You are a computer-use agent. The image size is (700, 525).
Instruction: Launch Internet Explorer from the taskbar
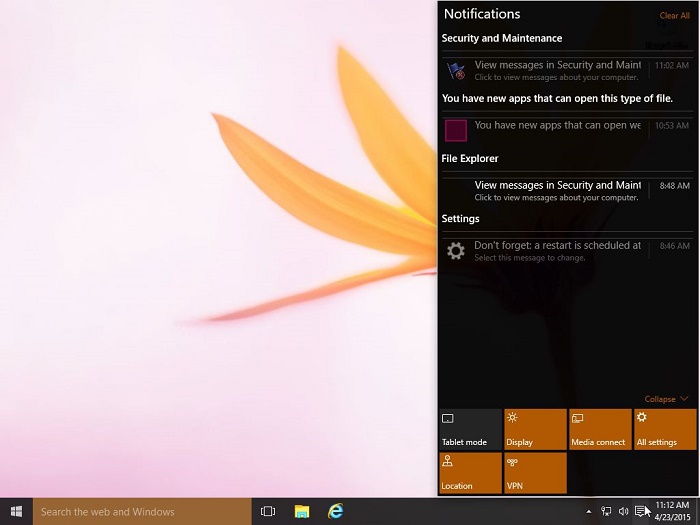(336, 512)
